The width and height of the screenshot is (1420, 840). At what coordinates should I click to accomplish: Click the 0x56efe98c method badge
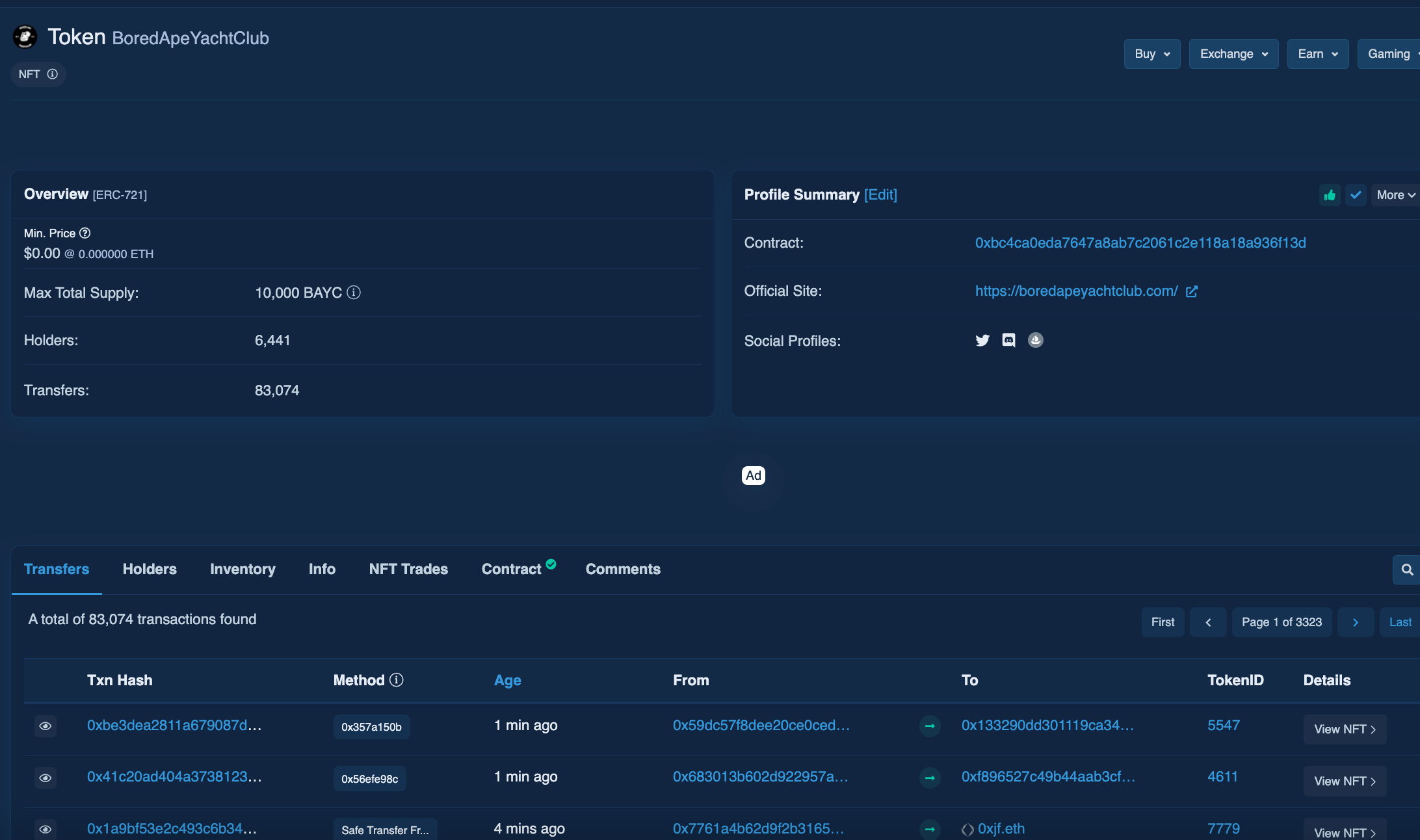370,779
